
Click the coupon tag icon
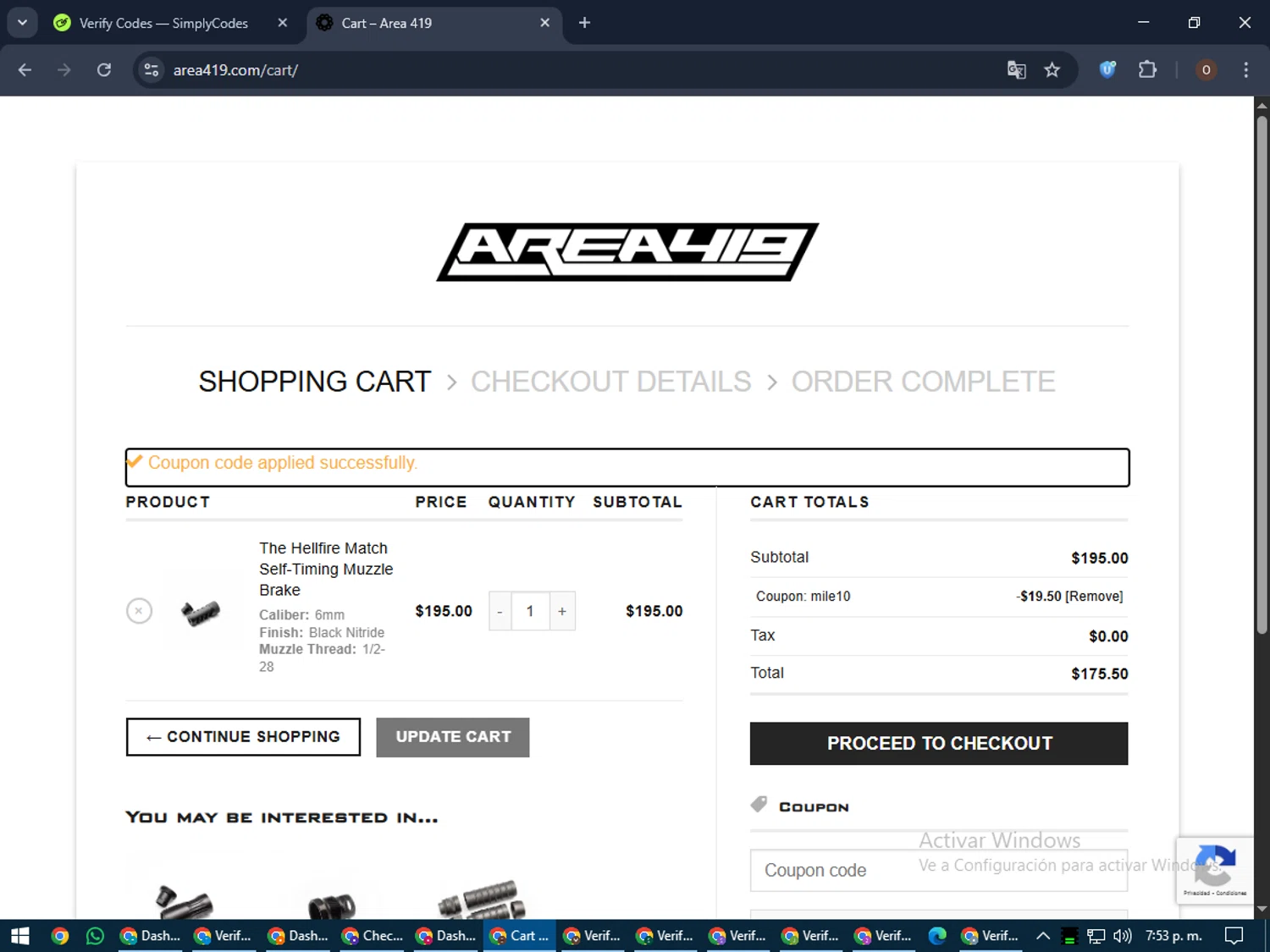(x=759, y=804)
